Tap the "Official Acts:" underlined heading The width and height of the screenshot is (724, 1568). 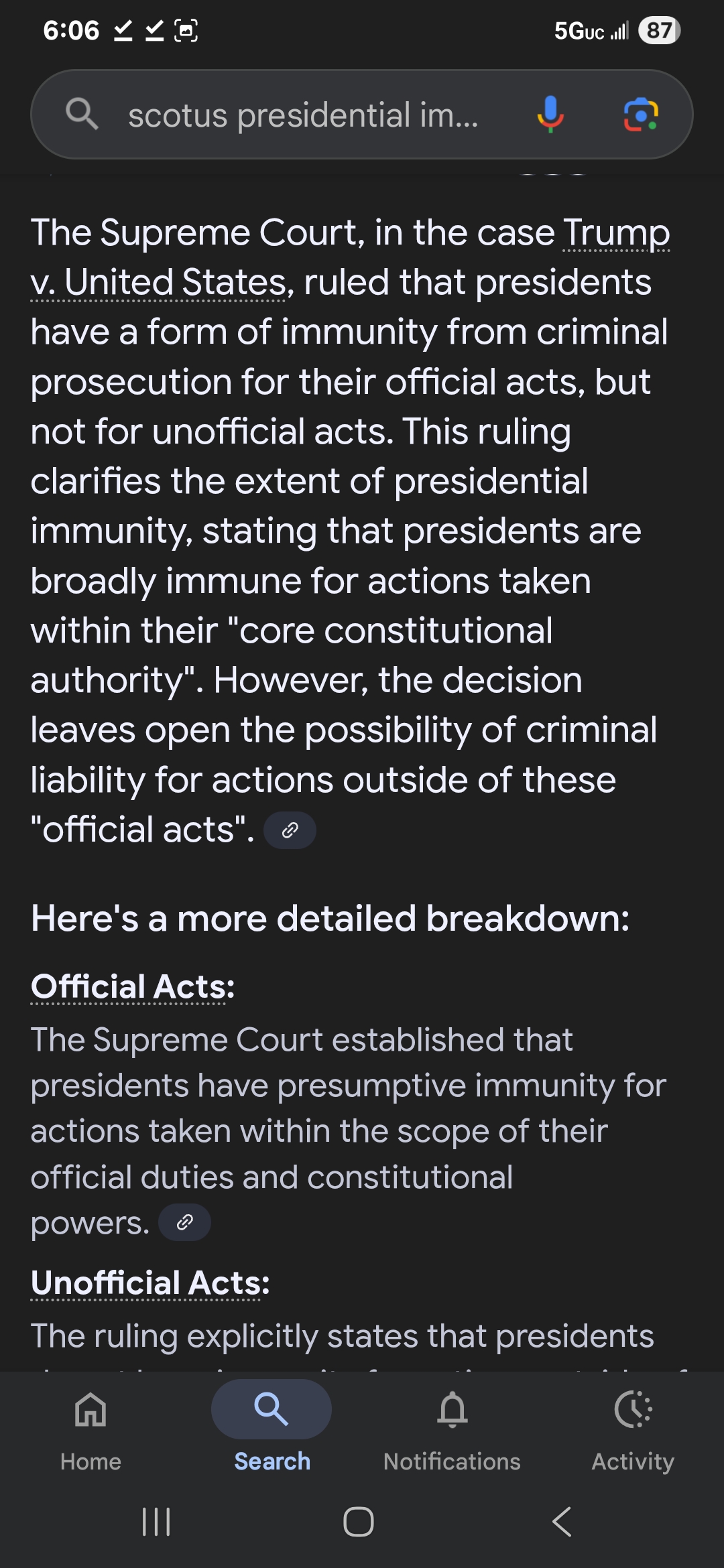point(133,987)
